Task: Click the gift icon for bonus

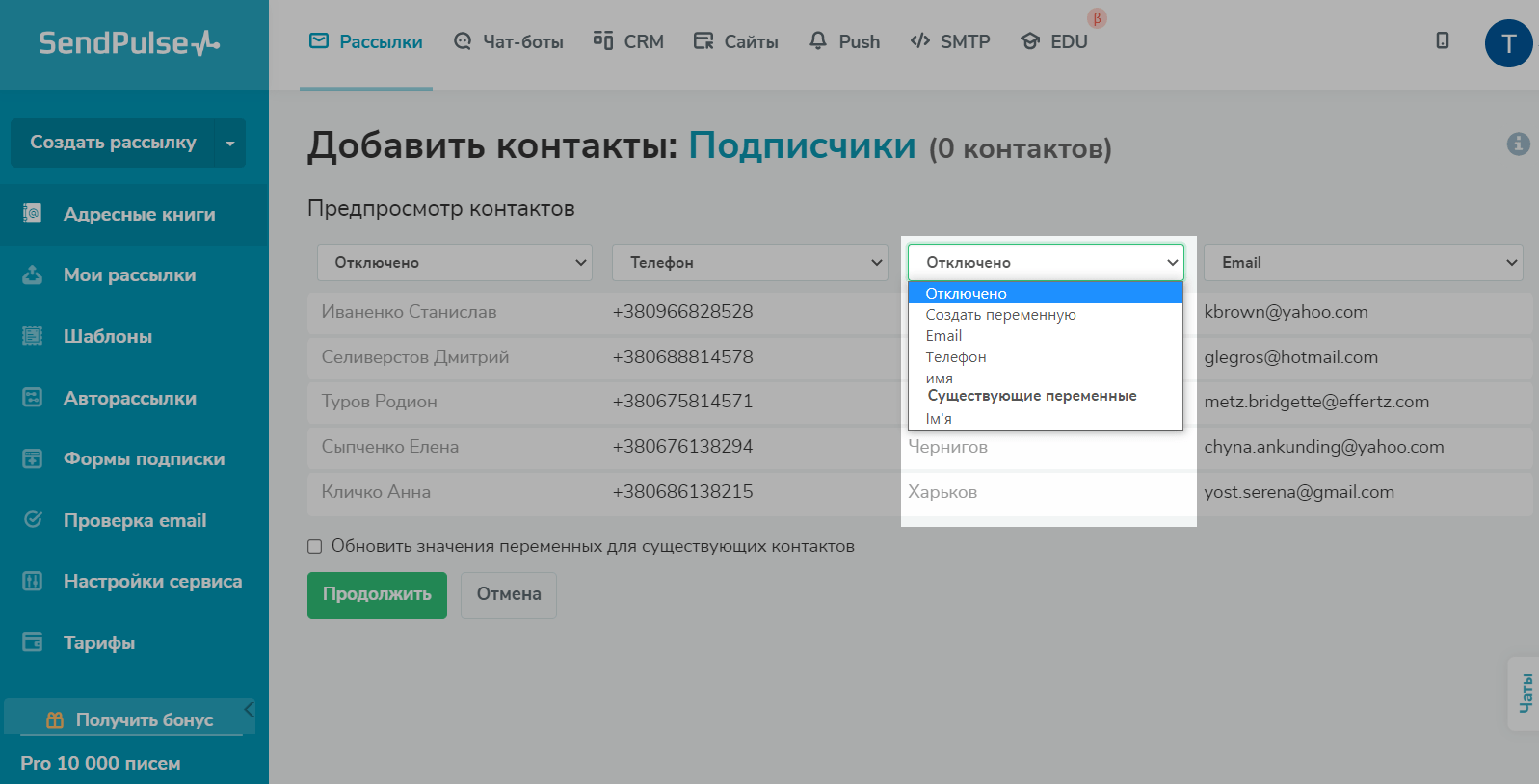Action: (x=55, y=719)
